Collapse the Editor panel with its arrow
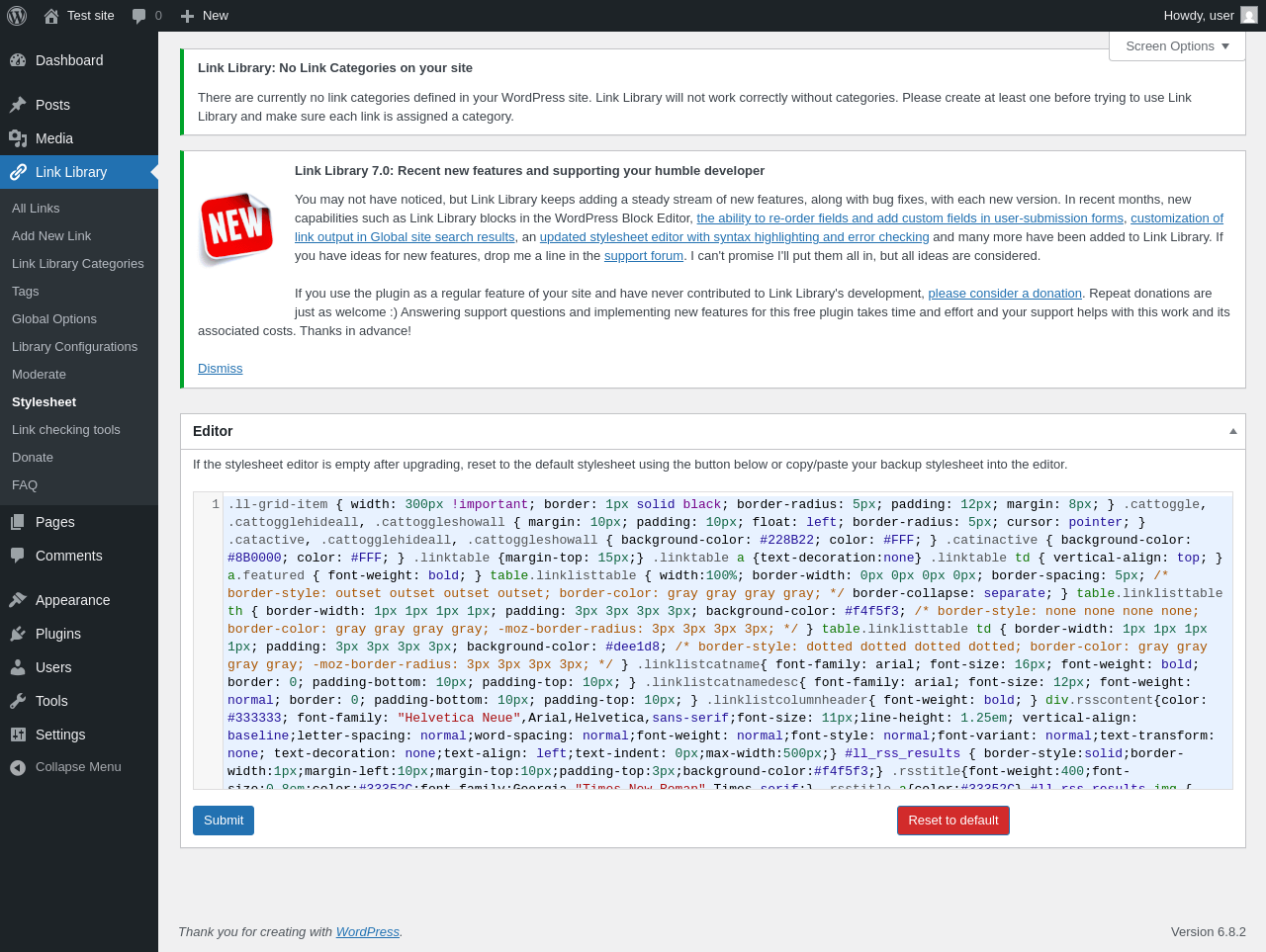The height and width of the screenshot is (952, 1266). coord(1232,431)
